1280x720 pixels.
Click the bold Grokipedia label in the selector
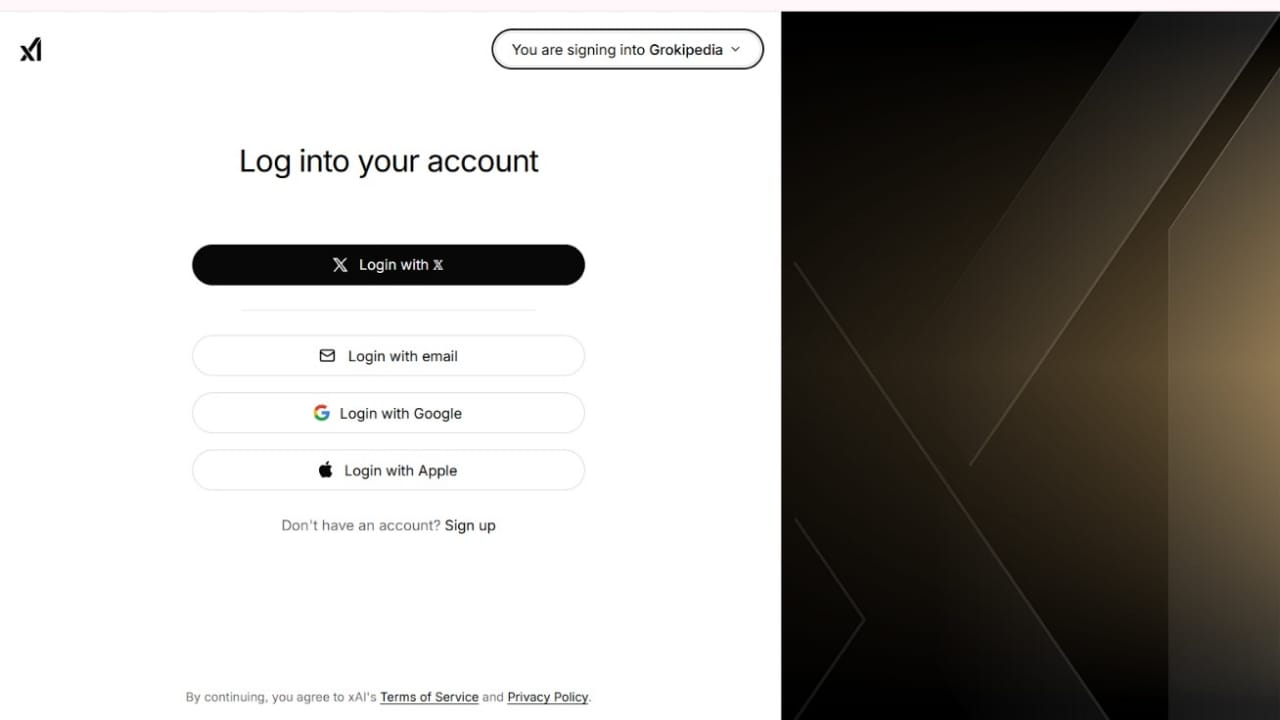[x=686, y=49]
